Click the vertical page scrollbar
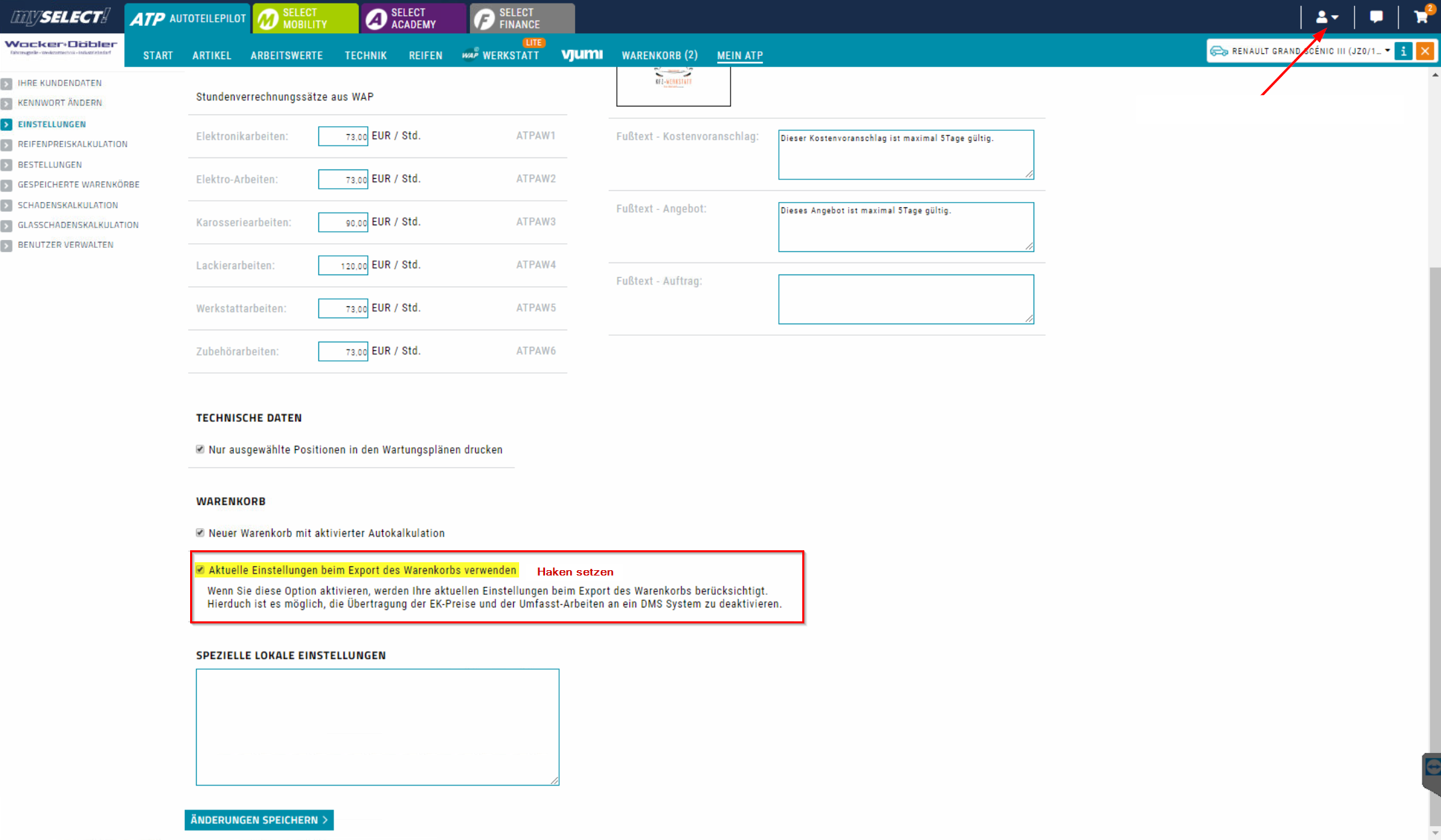The width and height of the screenshot is (1441, 840). (x=1435, y=545)
